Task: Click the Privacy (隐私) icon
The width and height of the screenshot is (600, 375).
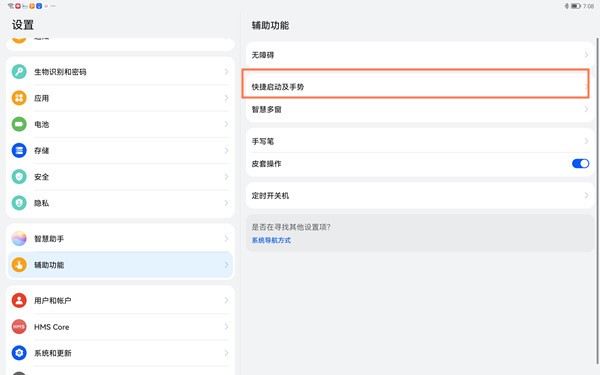Action: 19,203
